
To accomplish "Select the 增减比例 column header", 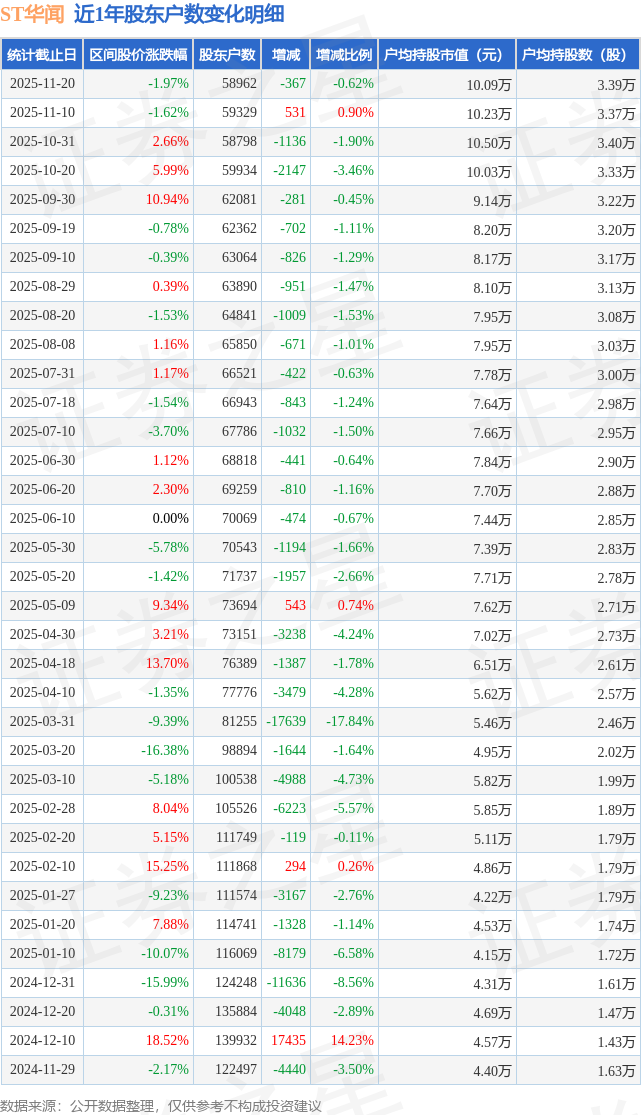I will pyautogui.click(x=344, y=55).
